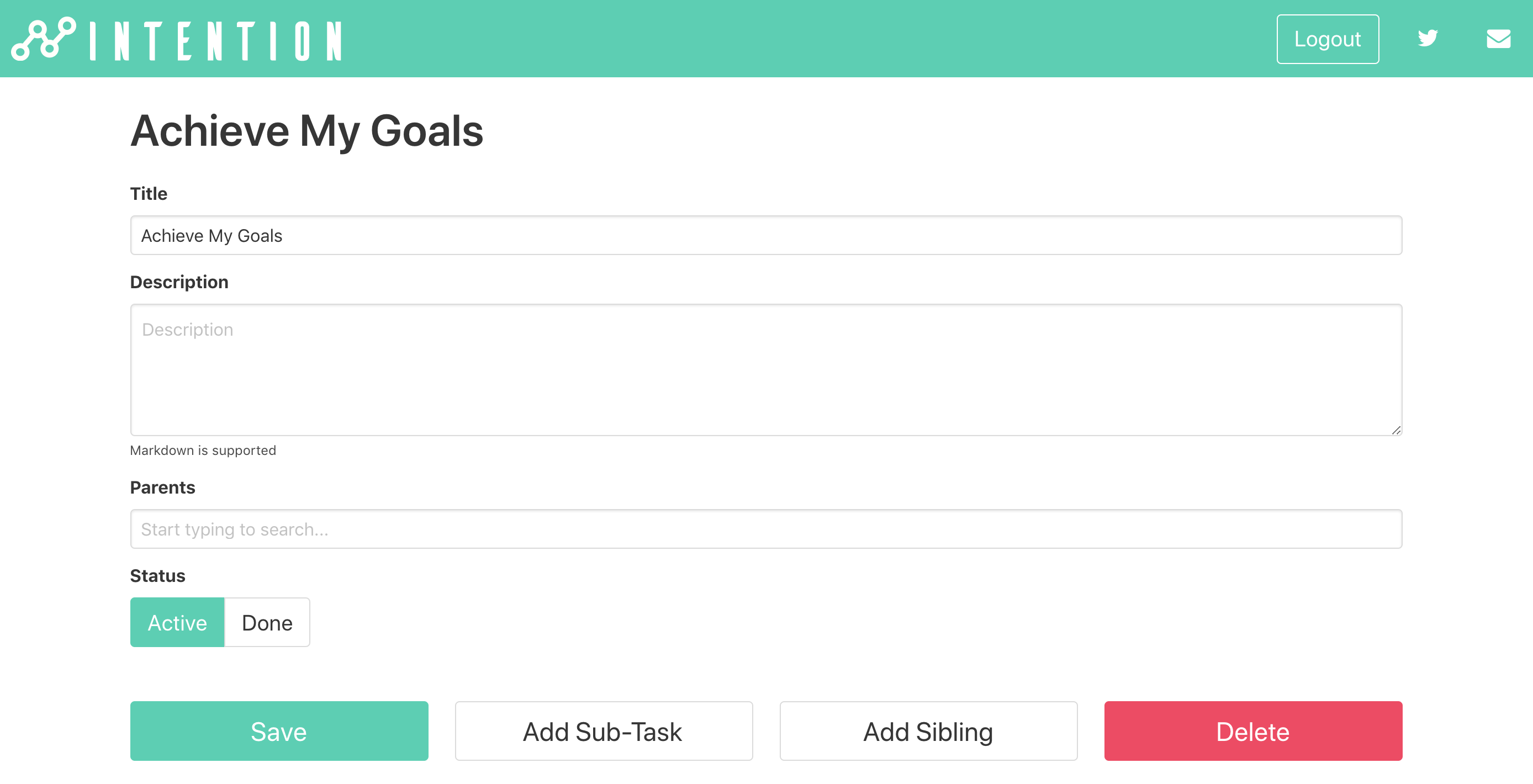Image resolution: width=1533 pixels, height=784 pixels.
Task: Focus the Title input field
Action: tap(766, 236)
